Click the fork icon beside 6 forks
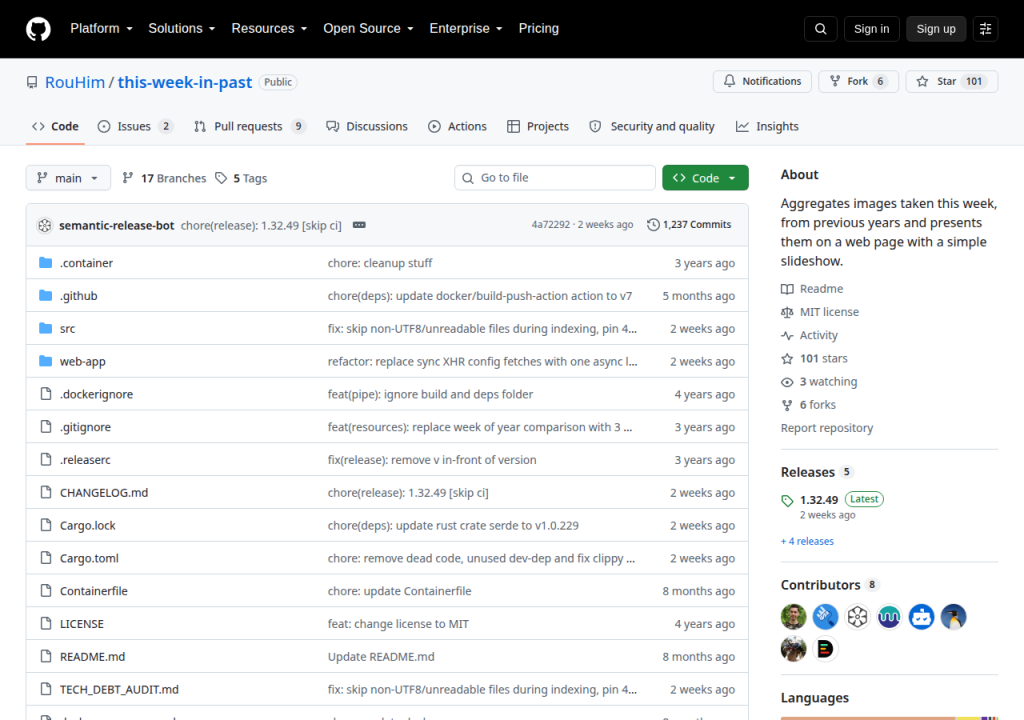 (787, 405)
